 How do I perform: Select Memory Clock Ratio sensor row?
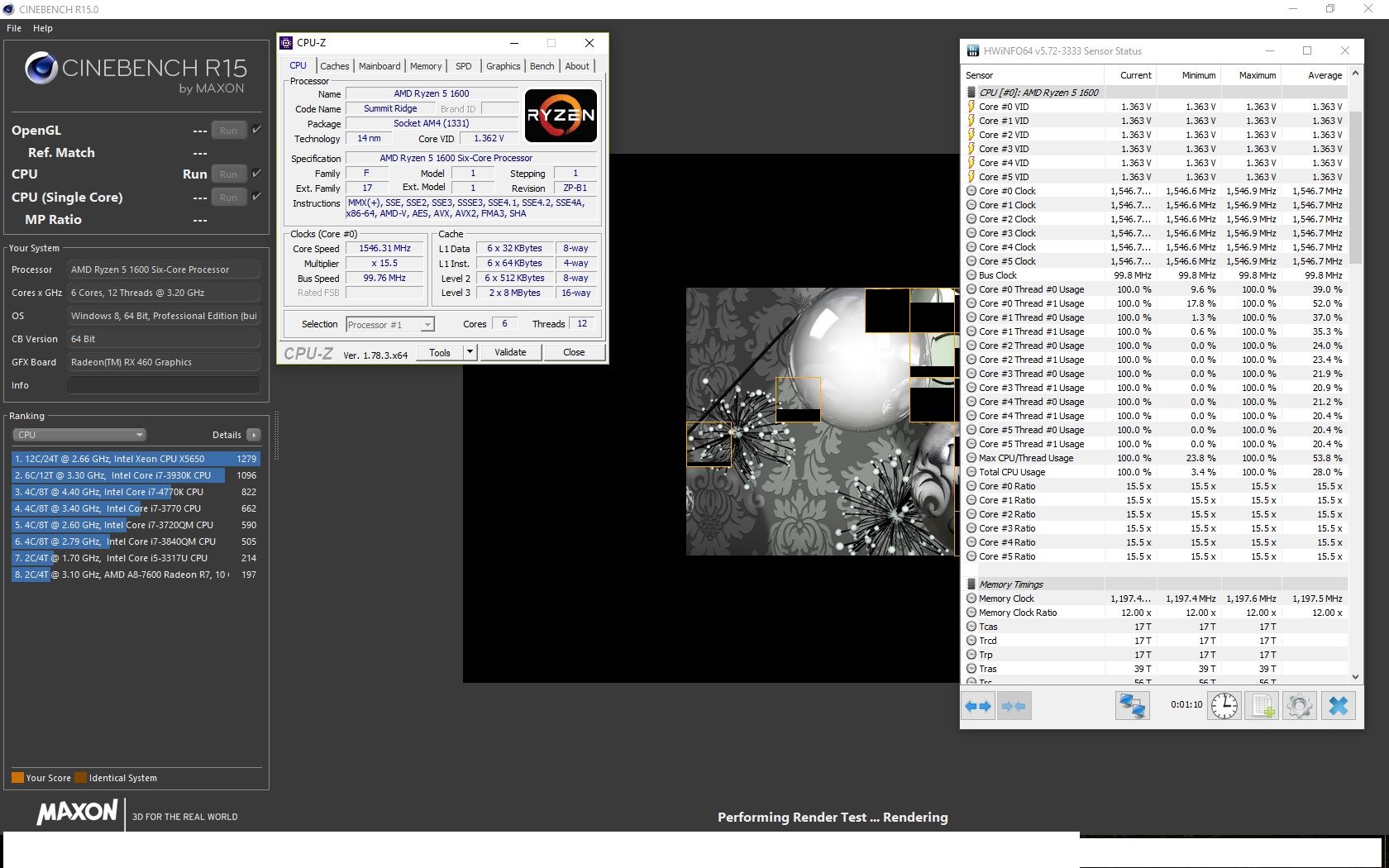click(x=1156, y=613)
